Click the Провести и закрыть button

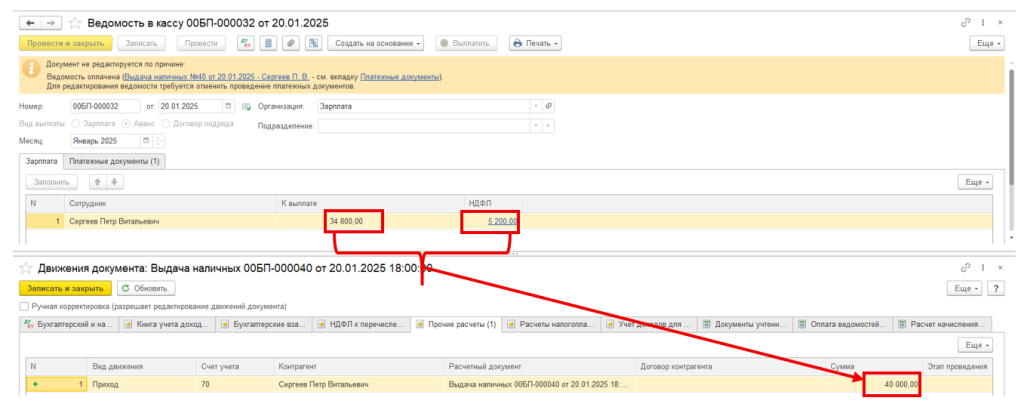tap(66, 44)
